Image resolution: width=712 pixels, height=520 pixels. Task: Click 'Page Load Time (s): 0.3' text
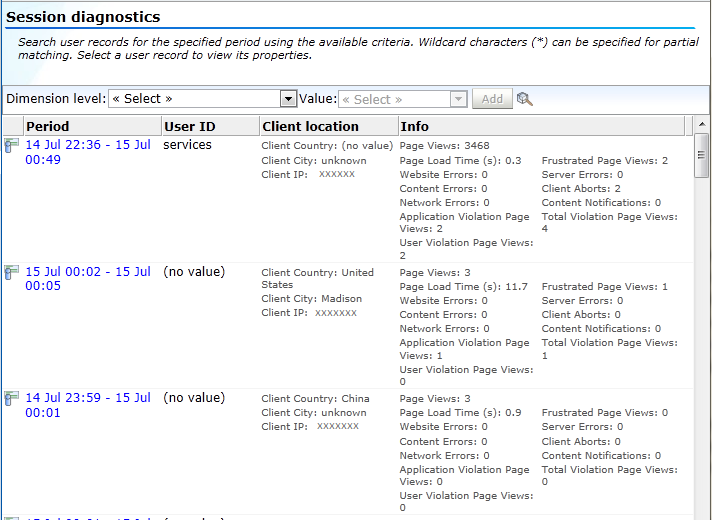(460, 161)
